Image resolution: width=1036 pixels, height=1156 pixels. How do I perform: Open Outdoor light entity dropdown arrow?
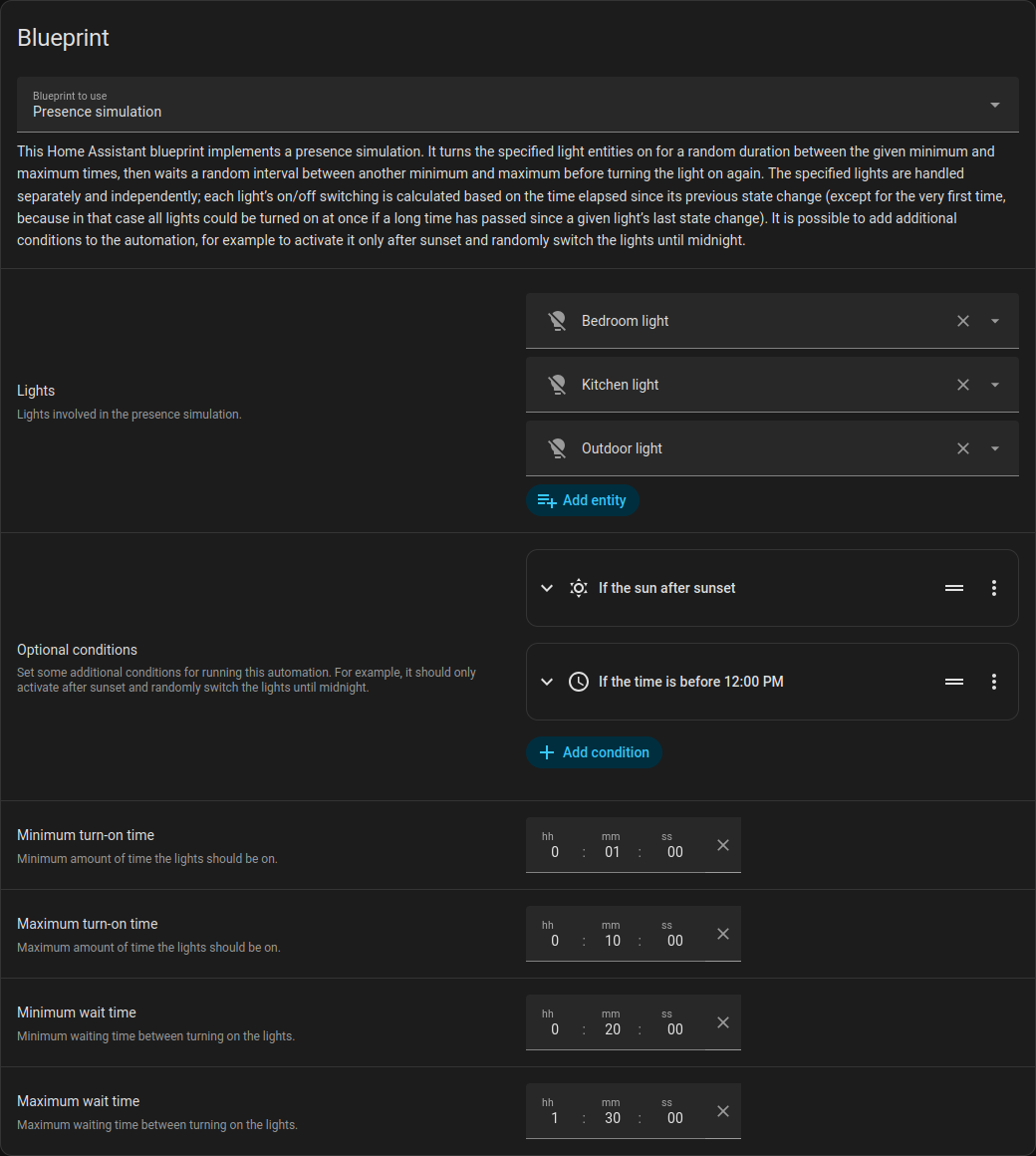[995, 448]
